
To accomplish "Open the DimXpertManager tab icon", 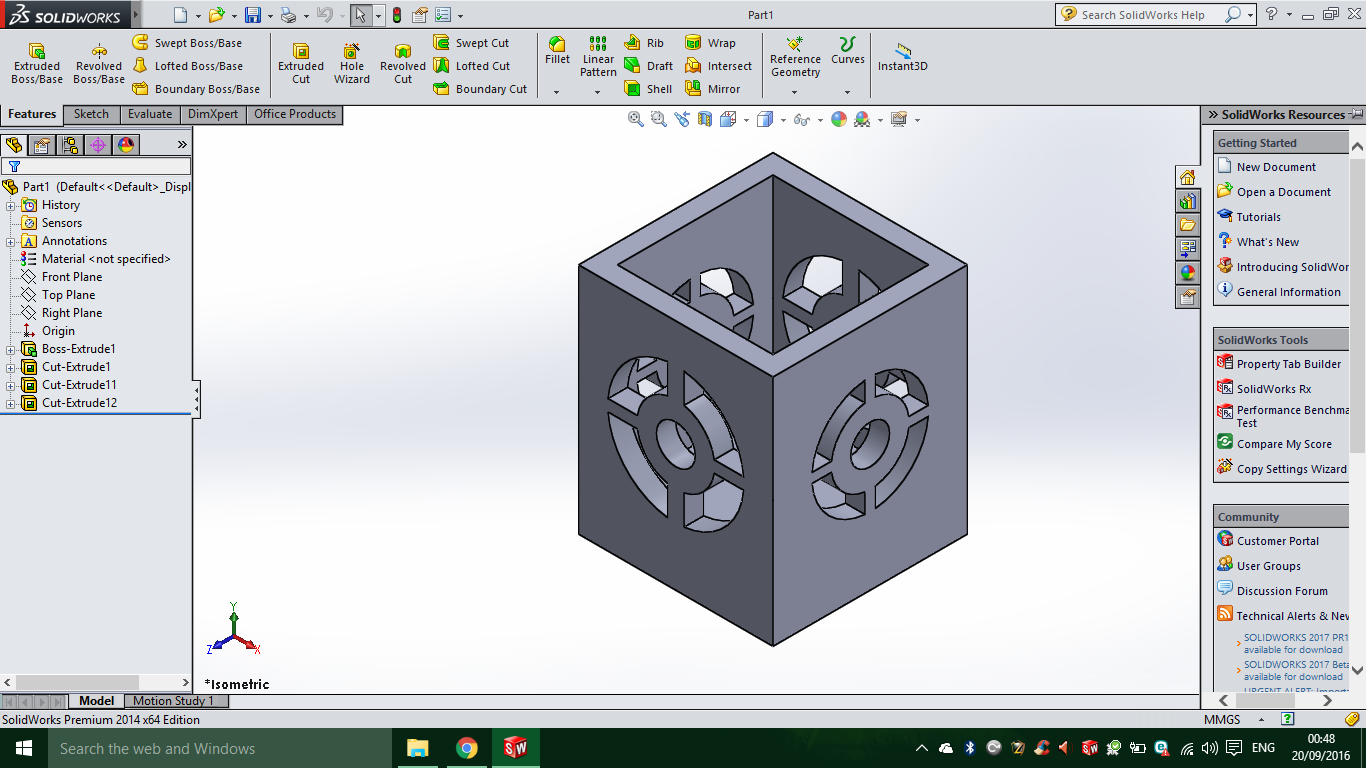I will 98,145.
